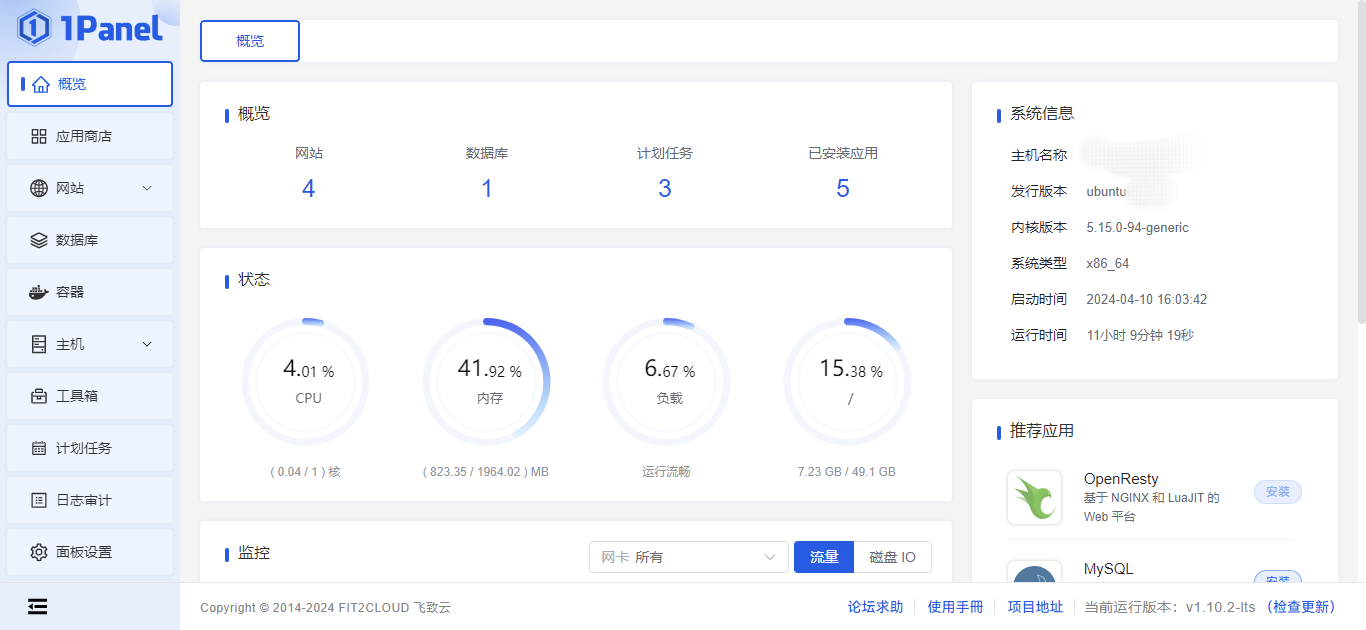Select the 流量 traffic toggle button
This screenshot has height=630, width=1366.
pyautogui.click(x=824, y=557)
